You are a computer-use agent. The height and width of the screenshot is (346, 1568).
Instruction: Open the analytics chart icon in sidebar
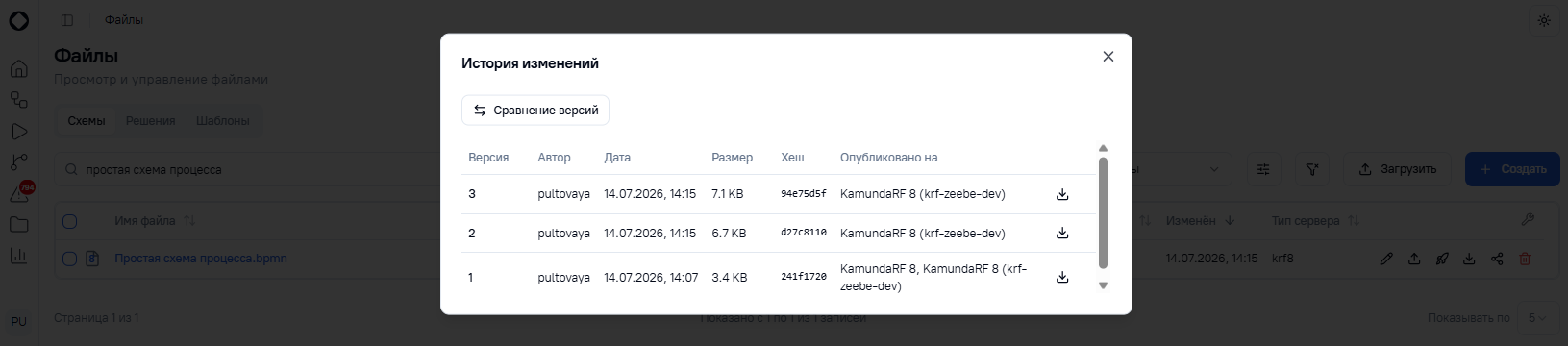(x=18, y=256)
